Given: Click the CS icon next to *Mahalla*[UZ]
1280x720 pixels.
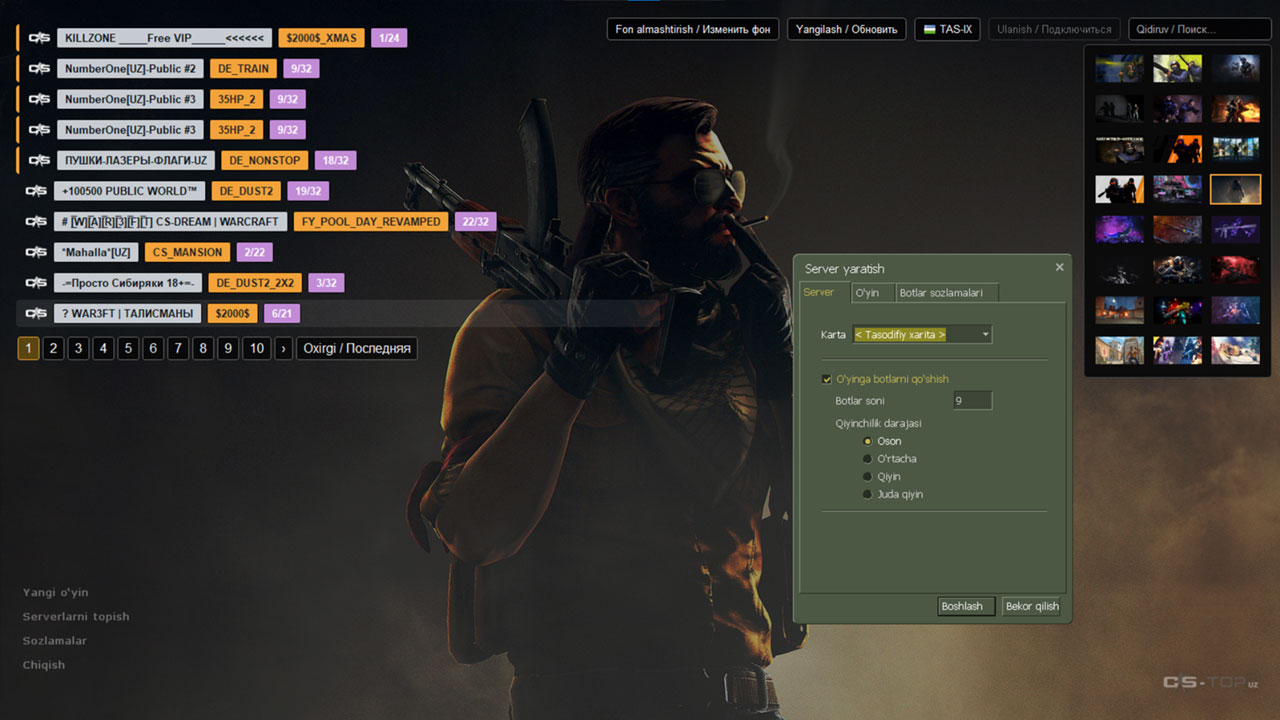Looking at the screenshot, I should click(36, 252).
